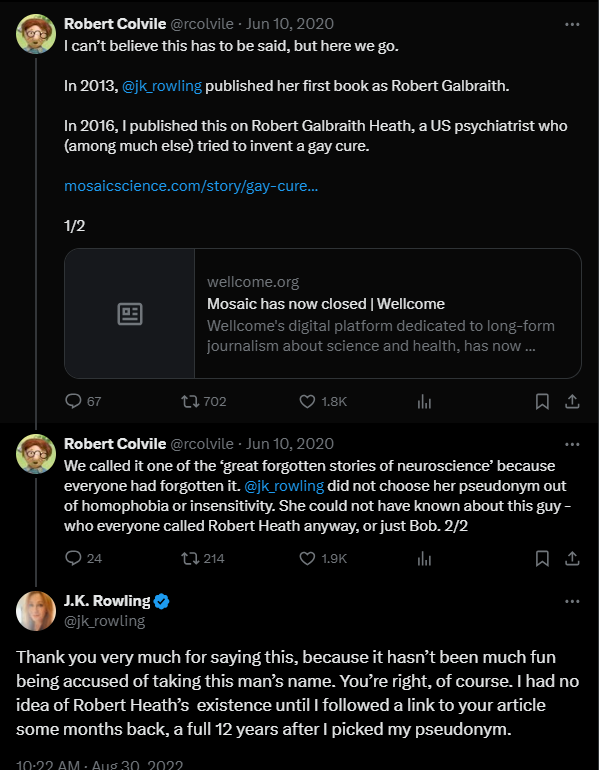Open reply on the 2/2 tweet with 24 replies

tap(73, 558)
